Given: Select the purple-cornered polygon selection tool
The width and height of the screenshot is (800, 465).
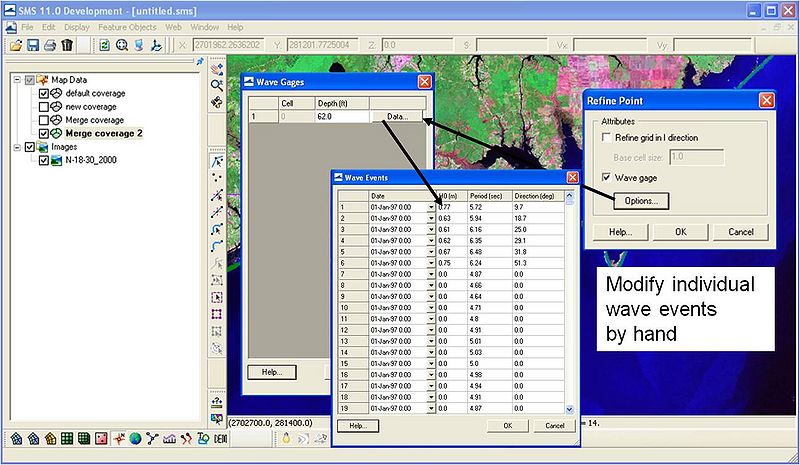Looking at the screenshot, I should [217, 314].
